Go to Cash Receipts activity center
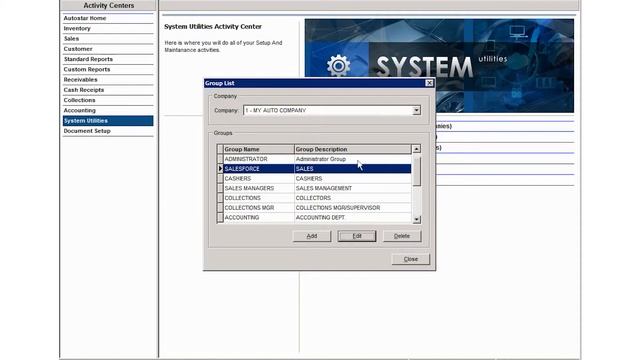 108,90
